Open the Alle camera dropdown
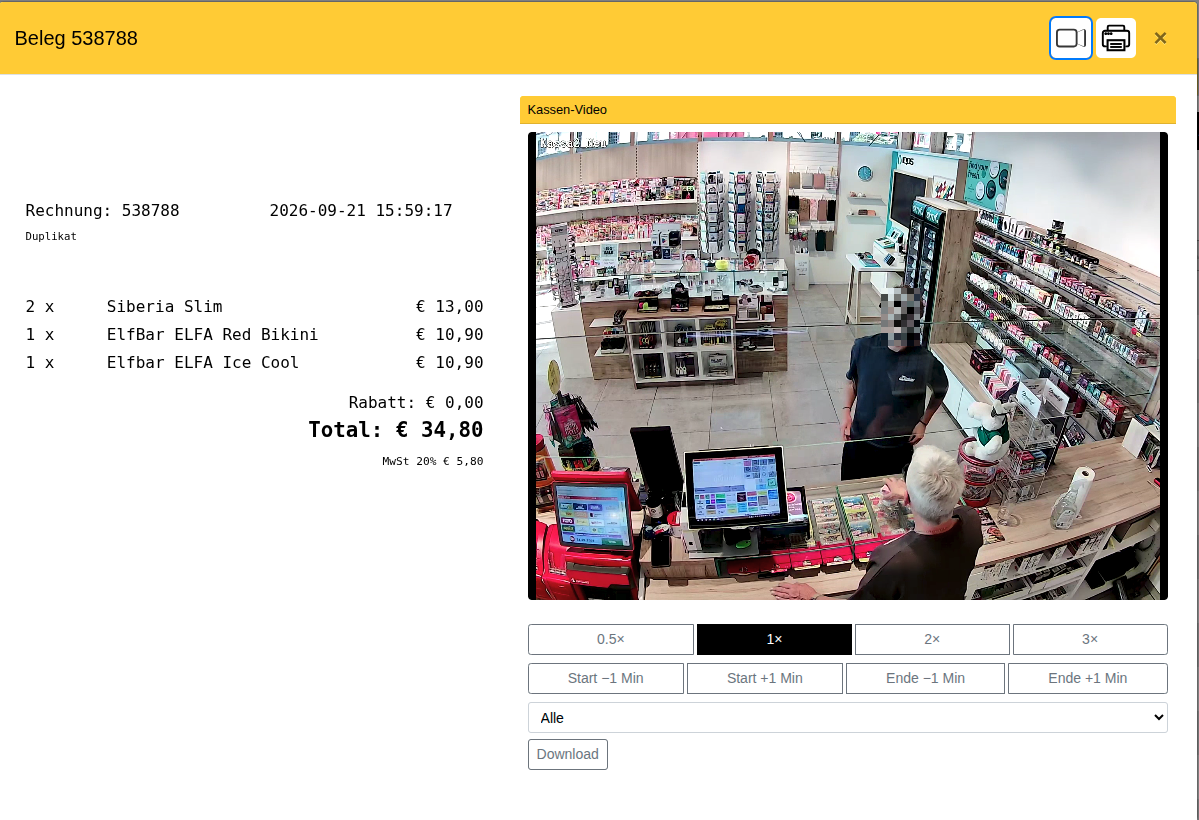This screenshot has height=820, width=1199. coord(847,718)
